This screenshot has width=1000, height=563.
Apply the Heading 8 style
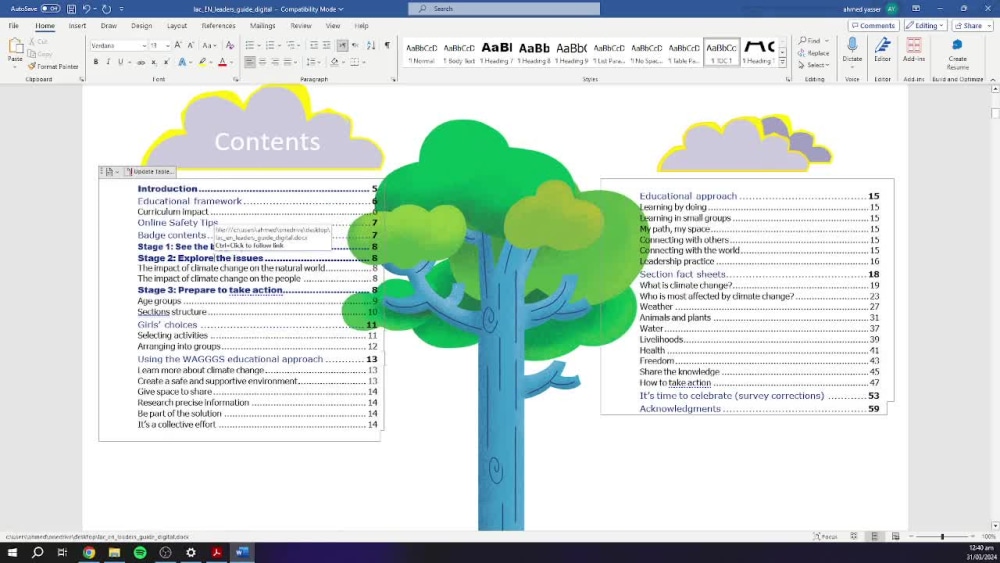534,53
